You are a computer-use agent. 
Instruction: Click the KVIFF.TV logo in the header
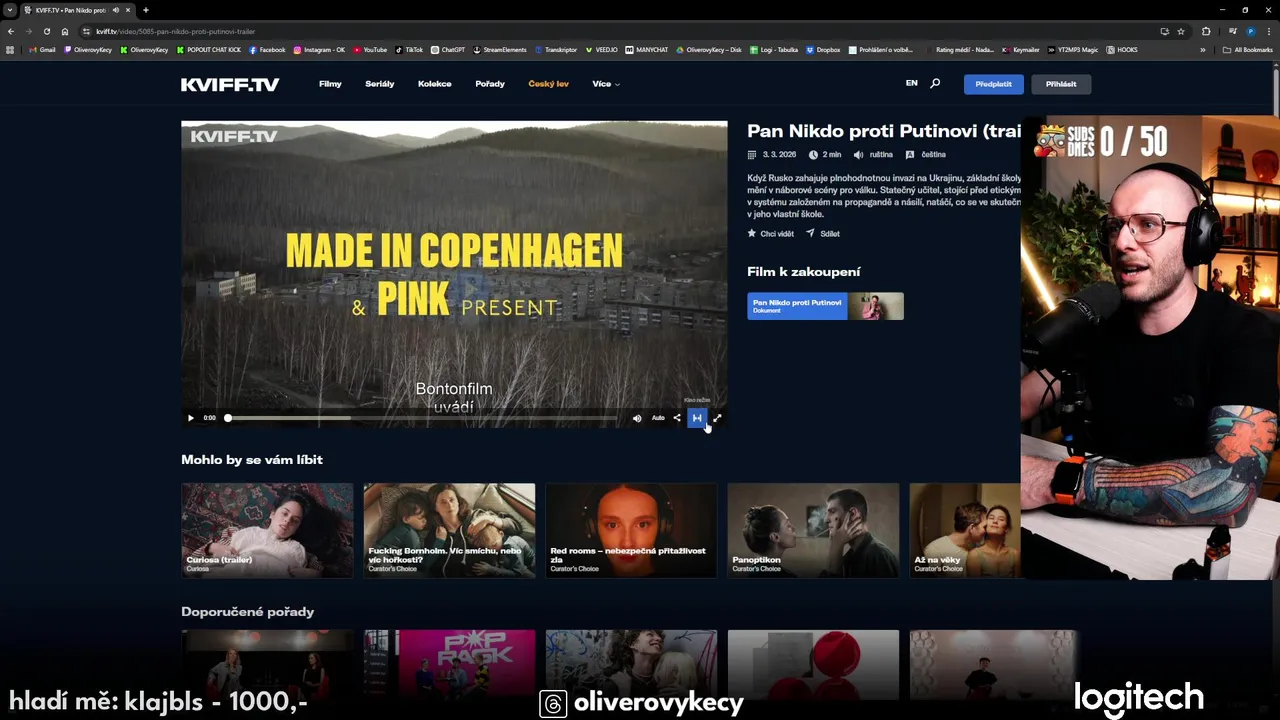point(230,84)
